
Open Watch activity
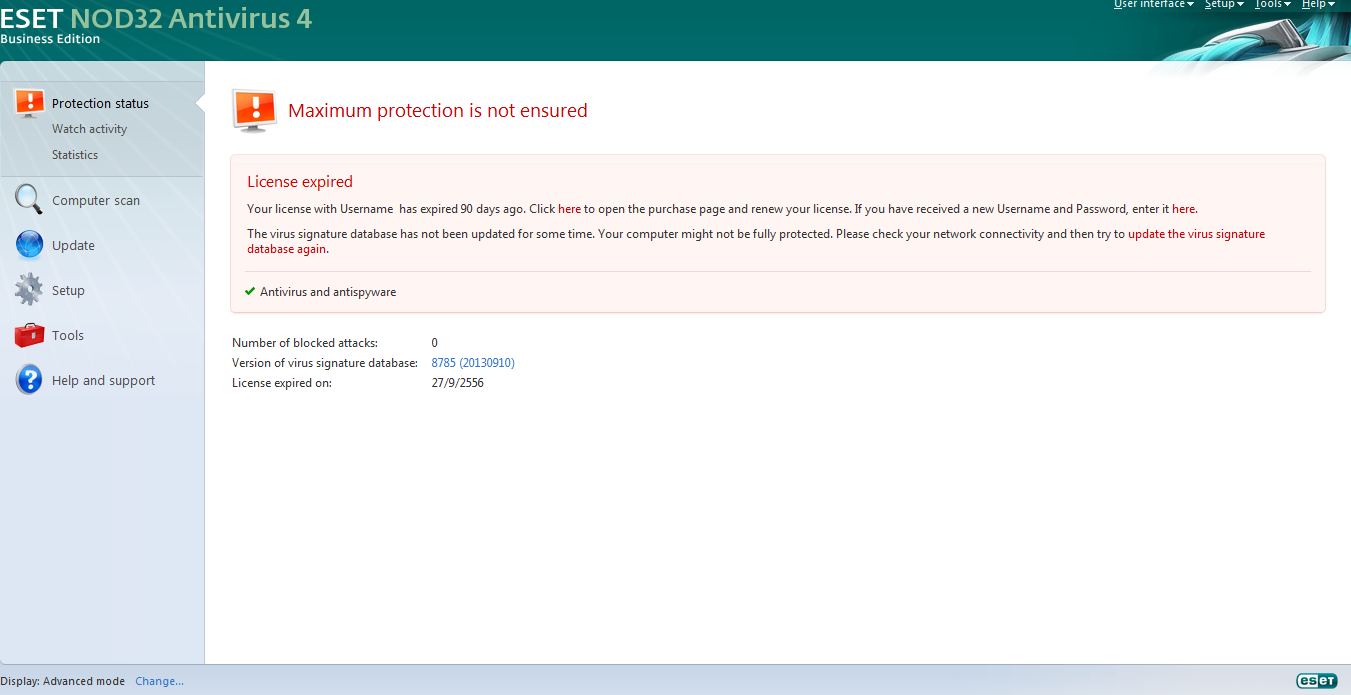point(89,129)
